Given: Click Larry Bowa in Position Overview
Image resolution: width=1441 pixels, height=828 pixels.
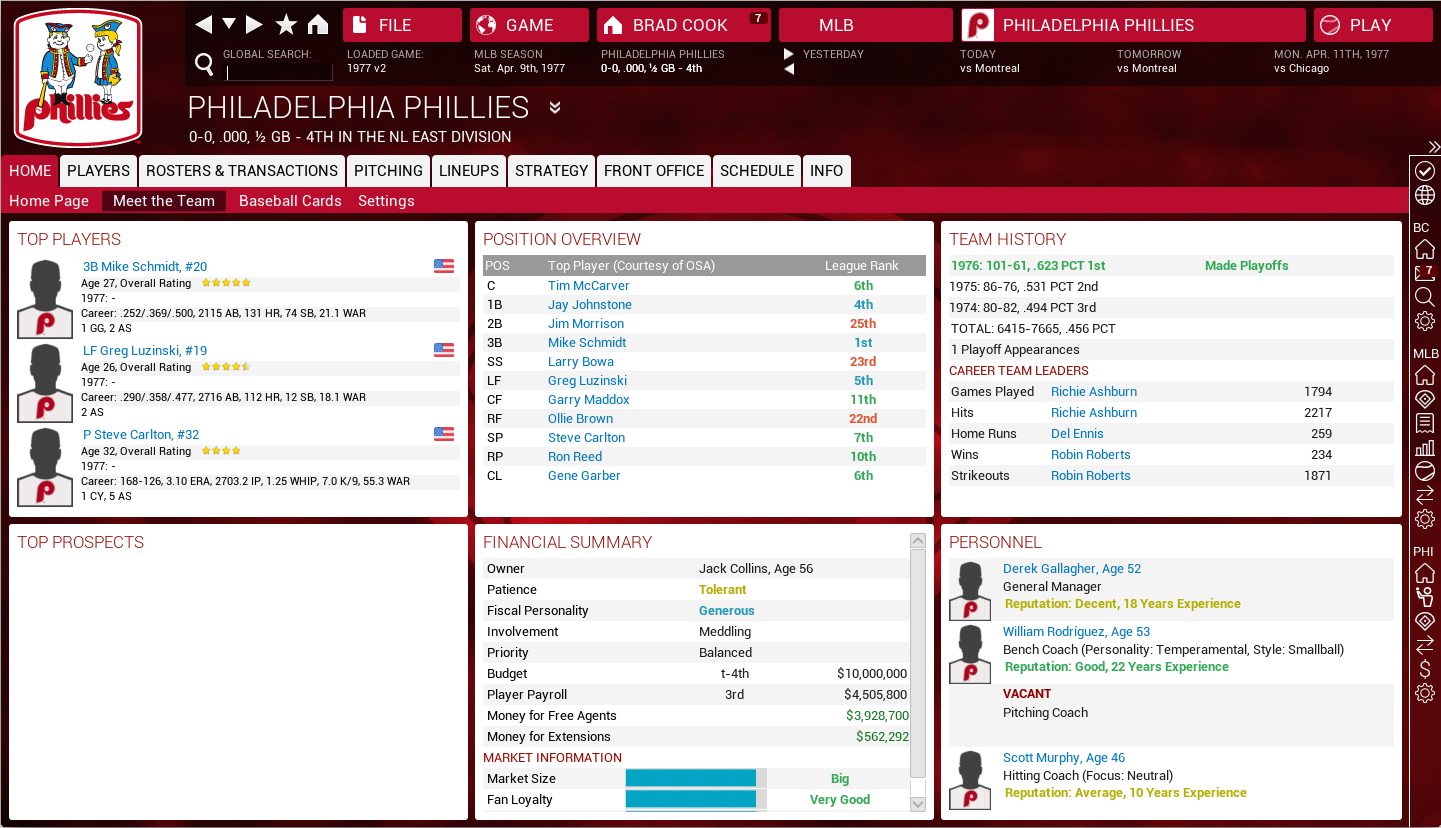Looking at the screenshot, I should [581, 362].
